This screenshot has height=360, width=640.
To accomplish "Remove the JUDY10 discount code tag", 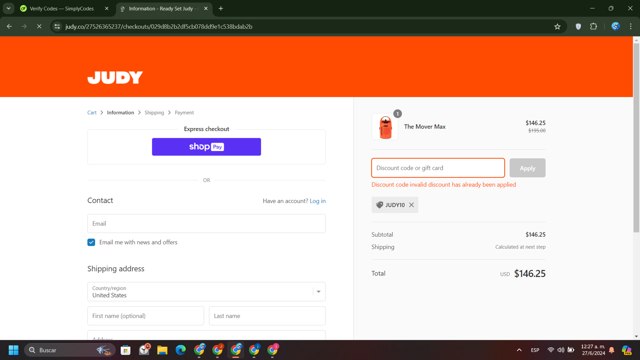I will 411,205.
